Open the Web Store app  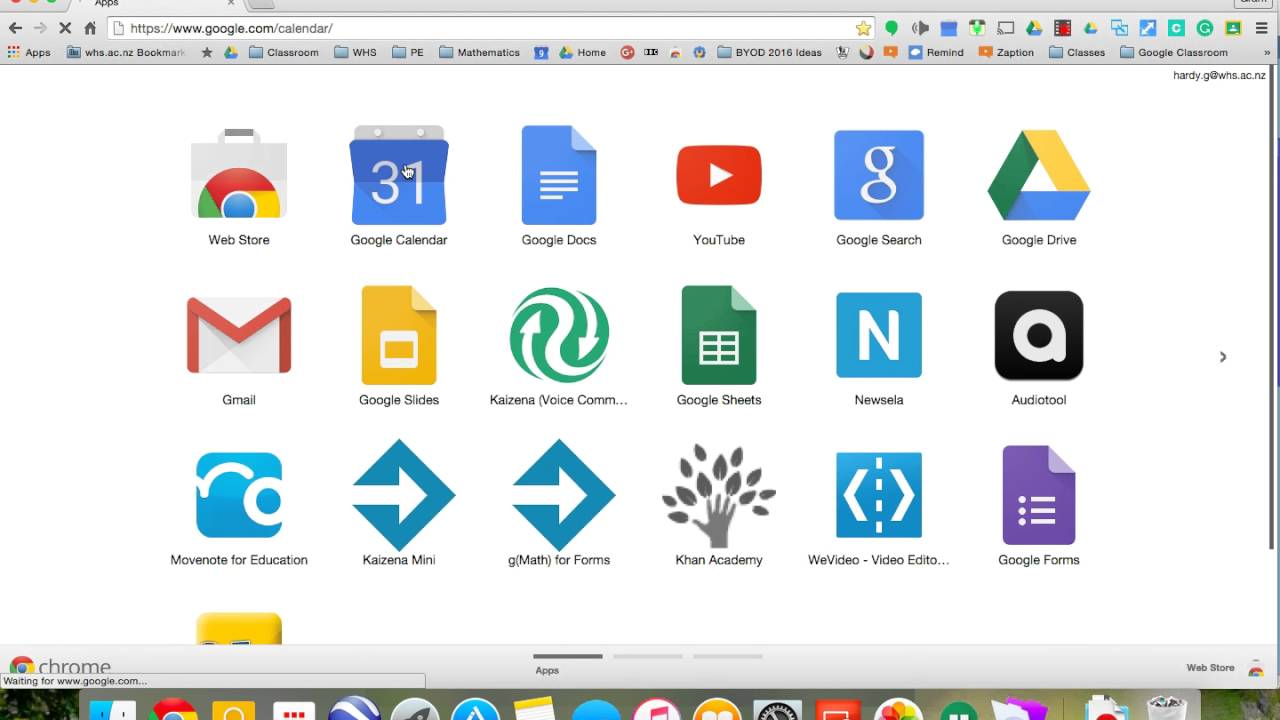(x=239, y=187)
